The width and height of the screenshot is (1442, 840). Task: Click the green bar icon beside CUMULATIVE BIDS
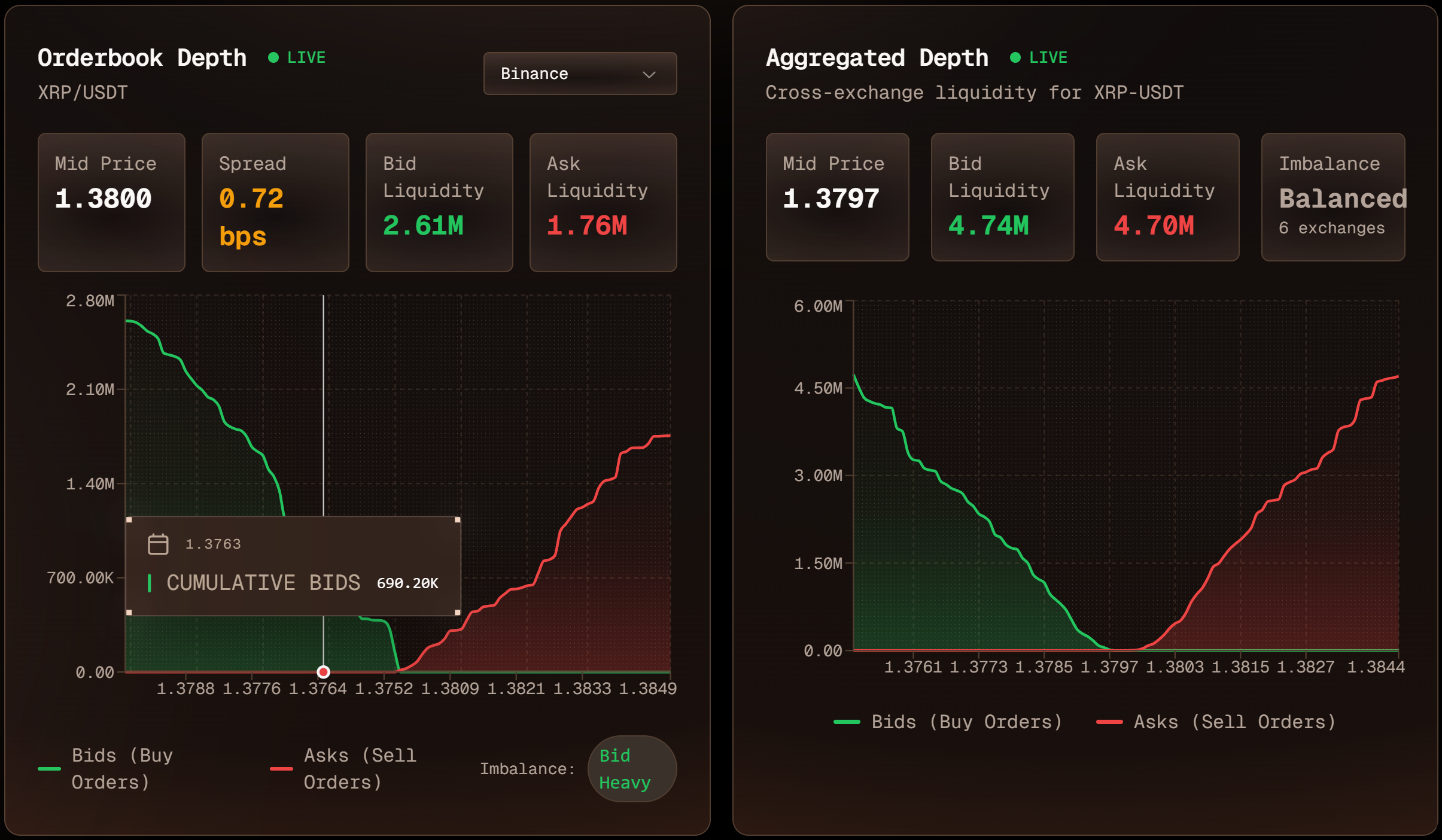click(x=150, y=583)
